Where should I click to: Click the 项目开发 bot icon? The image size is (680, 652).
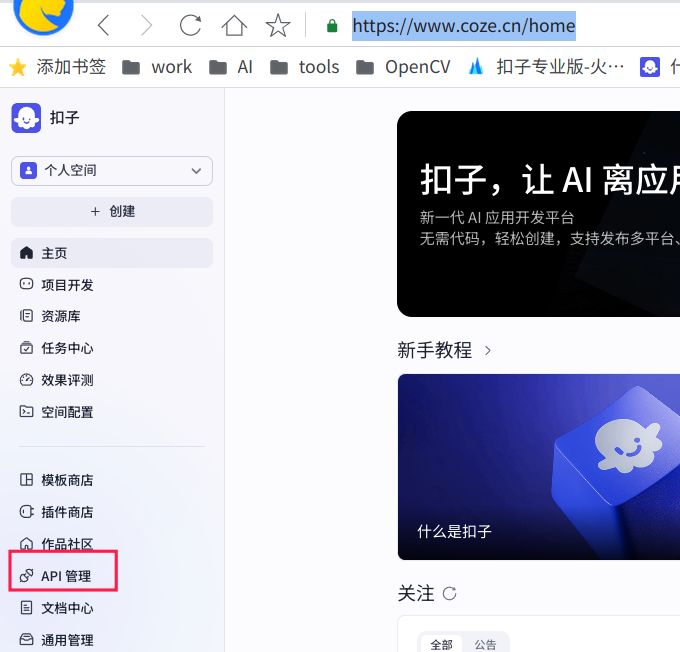point(26,285)
